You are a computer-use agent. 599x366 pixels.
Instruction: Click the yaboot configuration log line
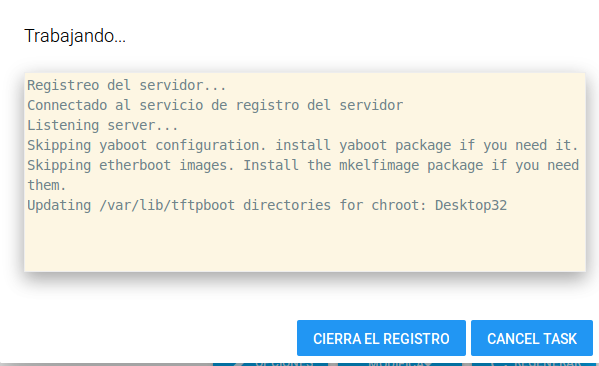[x=303, y=146]
